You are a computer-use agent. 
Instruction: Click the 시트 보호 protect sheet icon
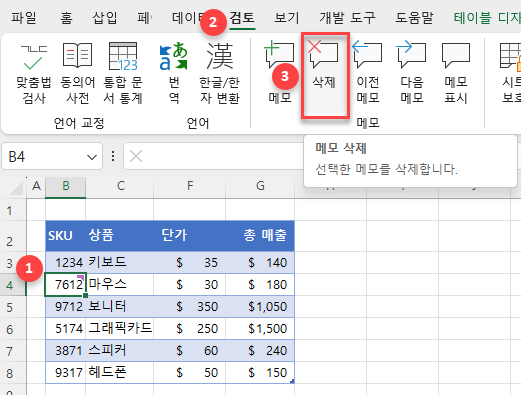(511, 74)
